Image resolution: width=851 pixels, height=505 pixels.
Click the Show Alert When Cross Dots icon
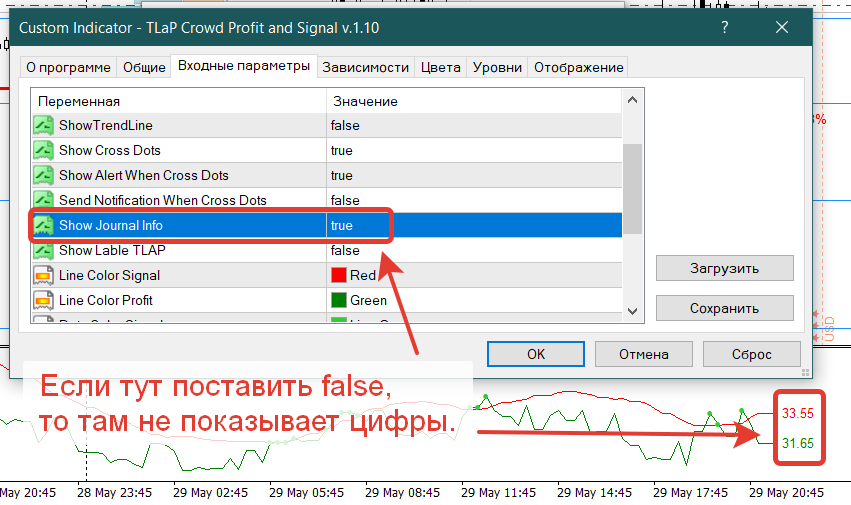tap(43, 175)
